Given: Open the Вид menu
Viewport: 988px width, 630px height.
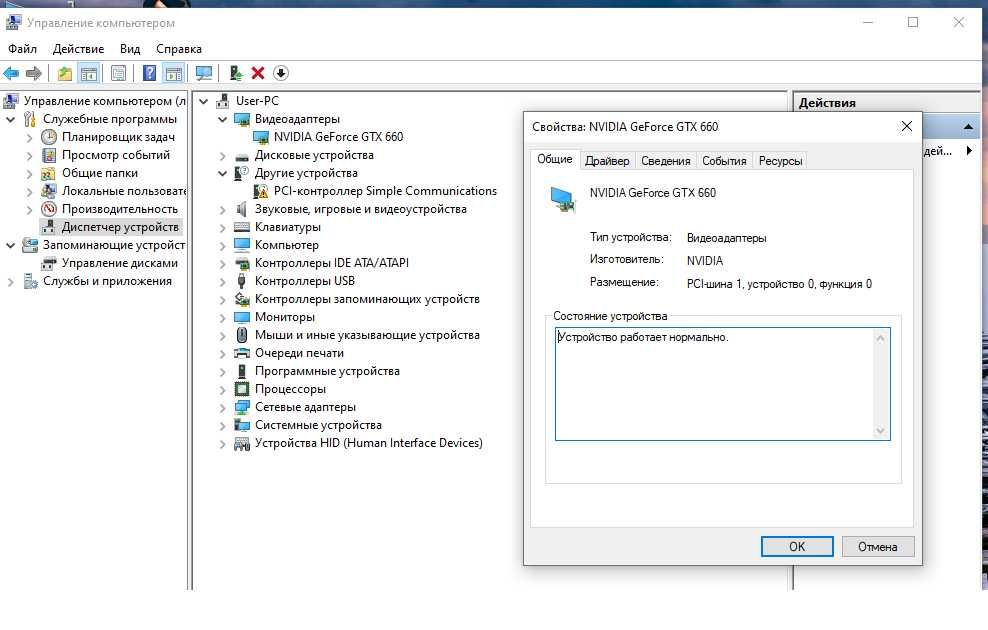Looking at the screenshot, I should [130, 49].
